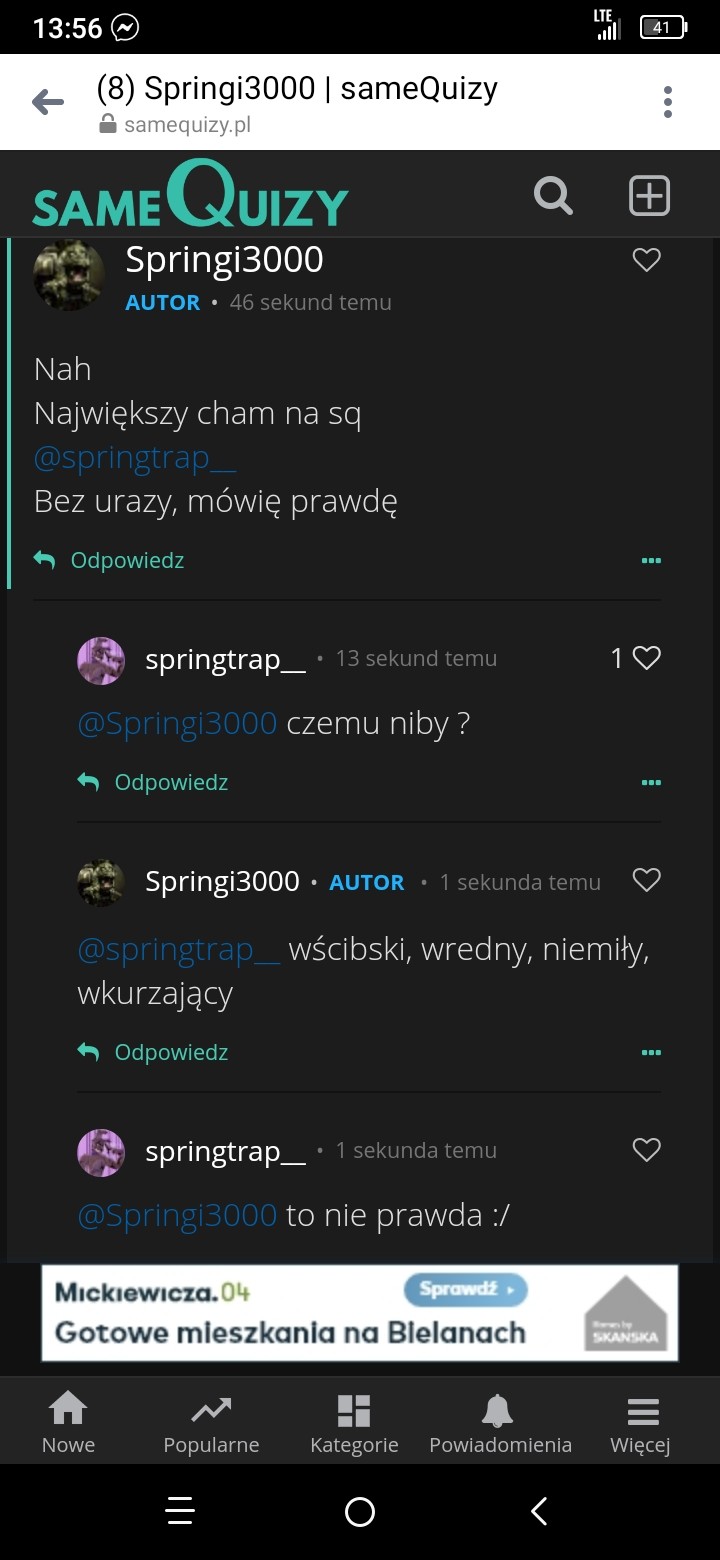This screenshot has height=1560, width=720.
Task: Click the browser back arrow
Action: 48,102
